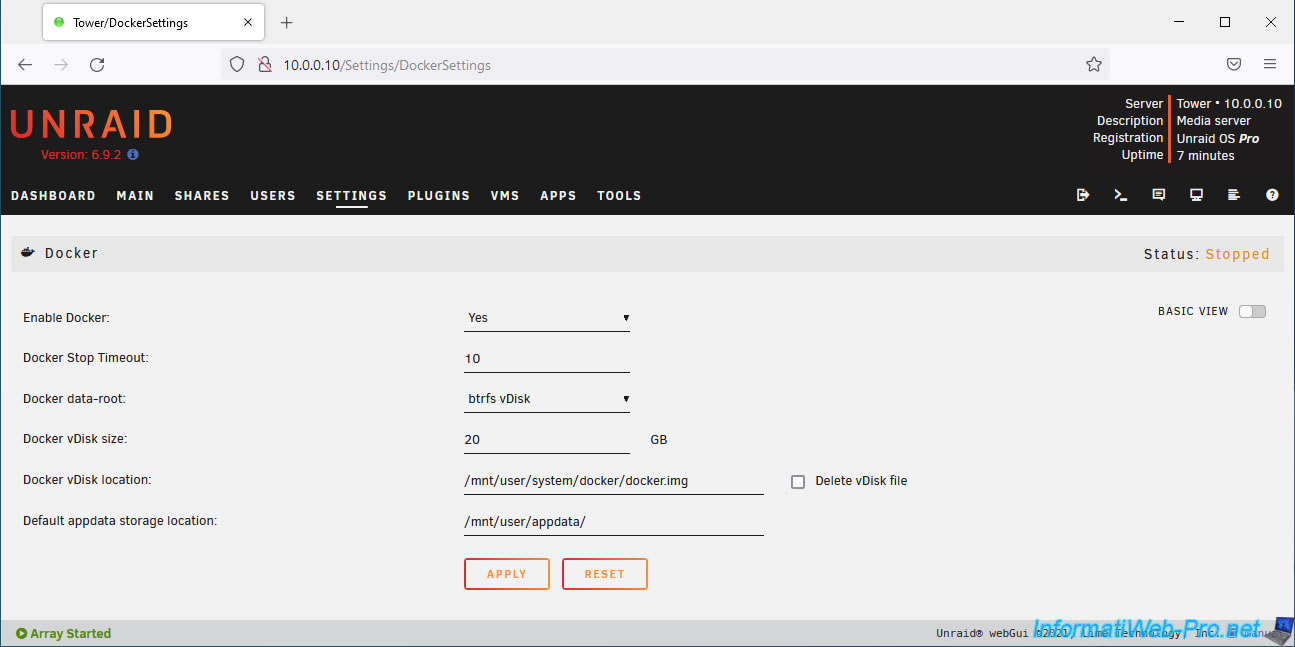Open the Feedback icon
The height and width of the screenshot is (647, 1295).
tap(1158, 195)
